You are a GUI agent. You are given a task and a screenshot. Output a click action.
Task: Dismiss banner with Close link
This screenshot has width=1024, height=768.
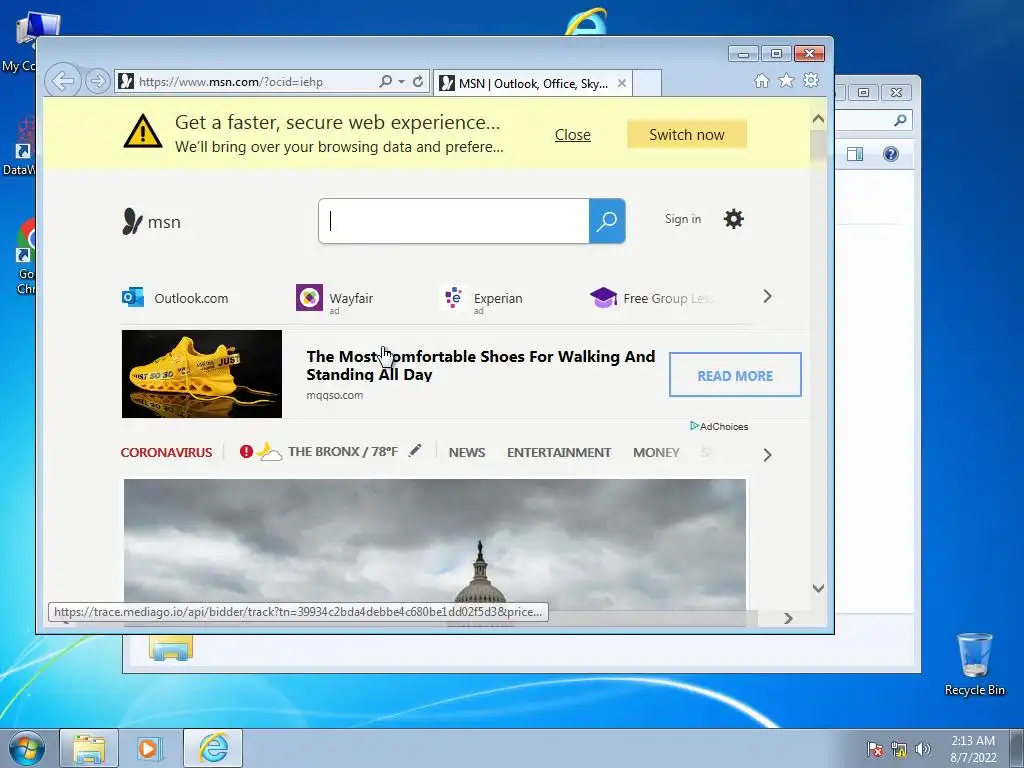click(573, 135)
